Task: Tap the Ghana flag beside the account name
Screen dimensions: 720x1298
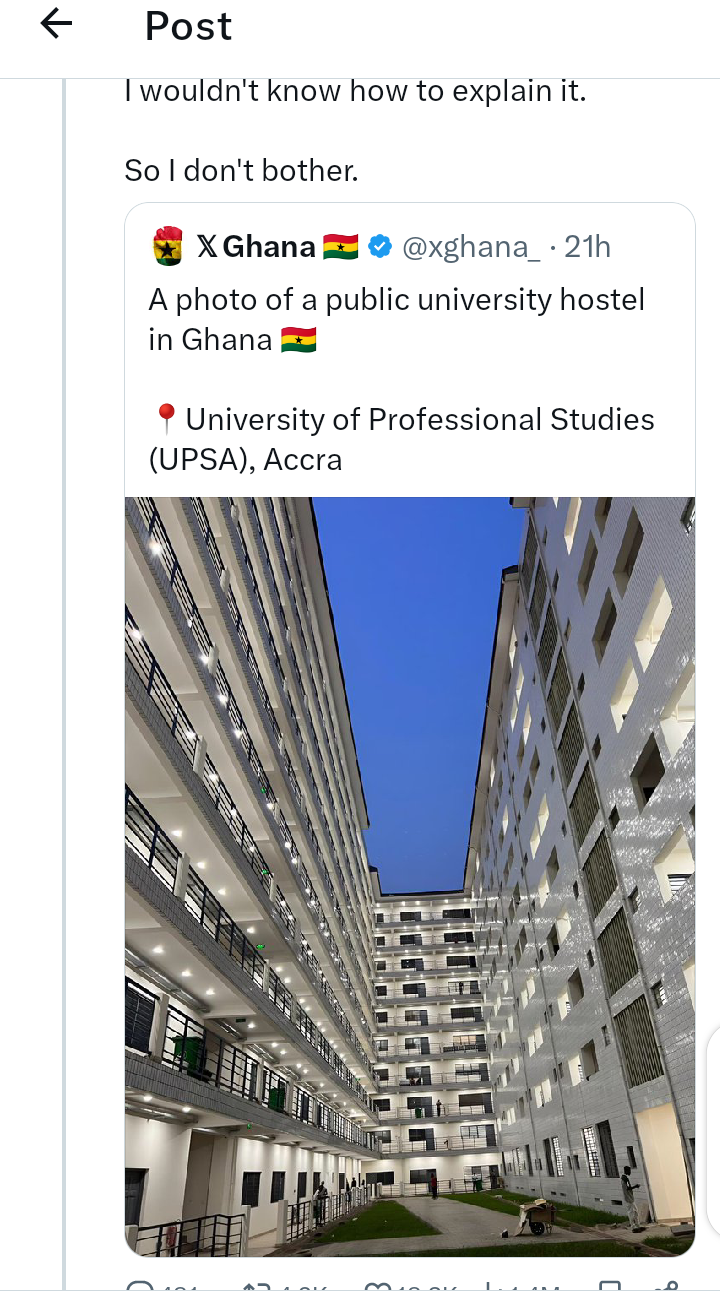Action: coord(341,246)
